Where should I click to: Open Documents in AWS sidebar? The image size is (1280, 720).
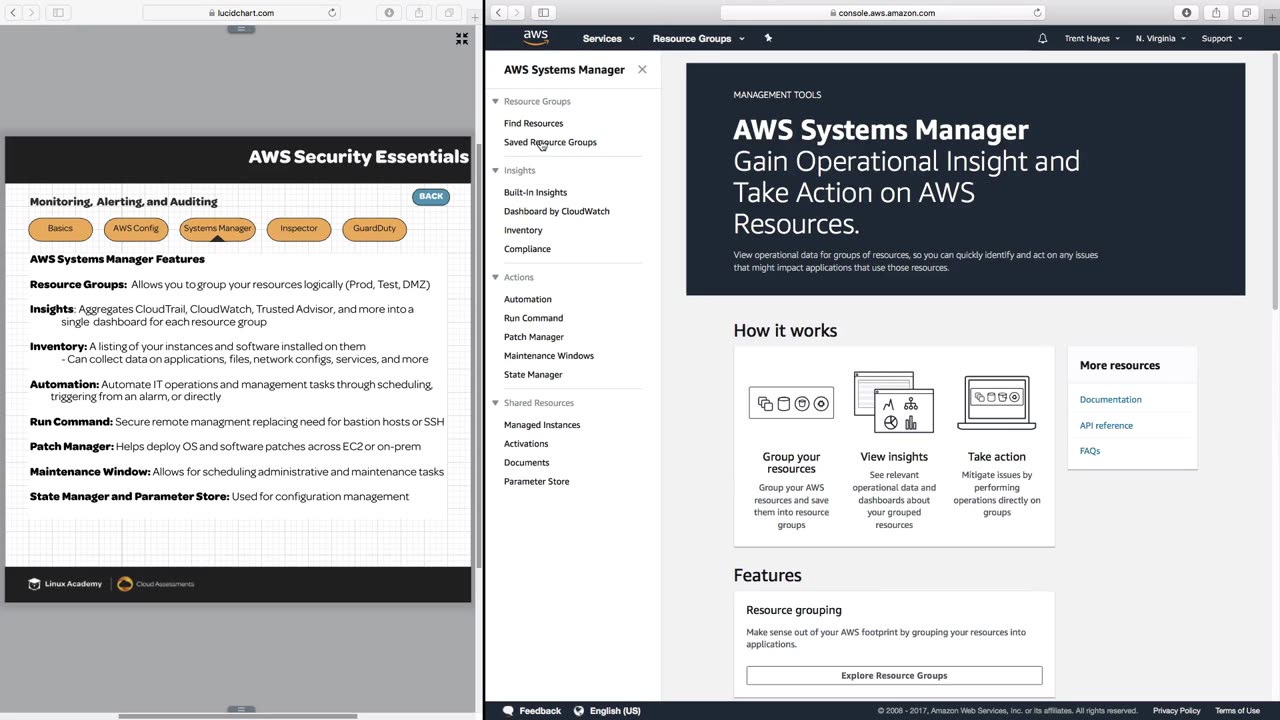pos(526,463)
